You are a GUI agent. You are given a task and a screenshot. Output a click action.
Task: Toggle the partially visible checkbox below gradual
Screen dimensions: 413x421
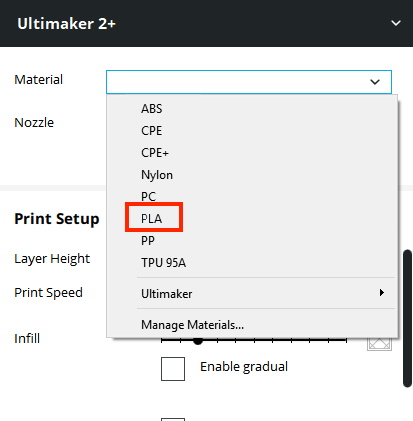pos(173,419)
